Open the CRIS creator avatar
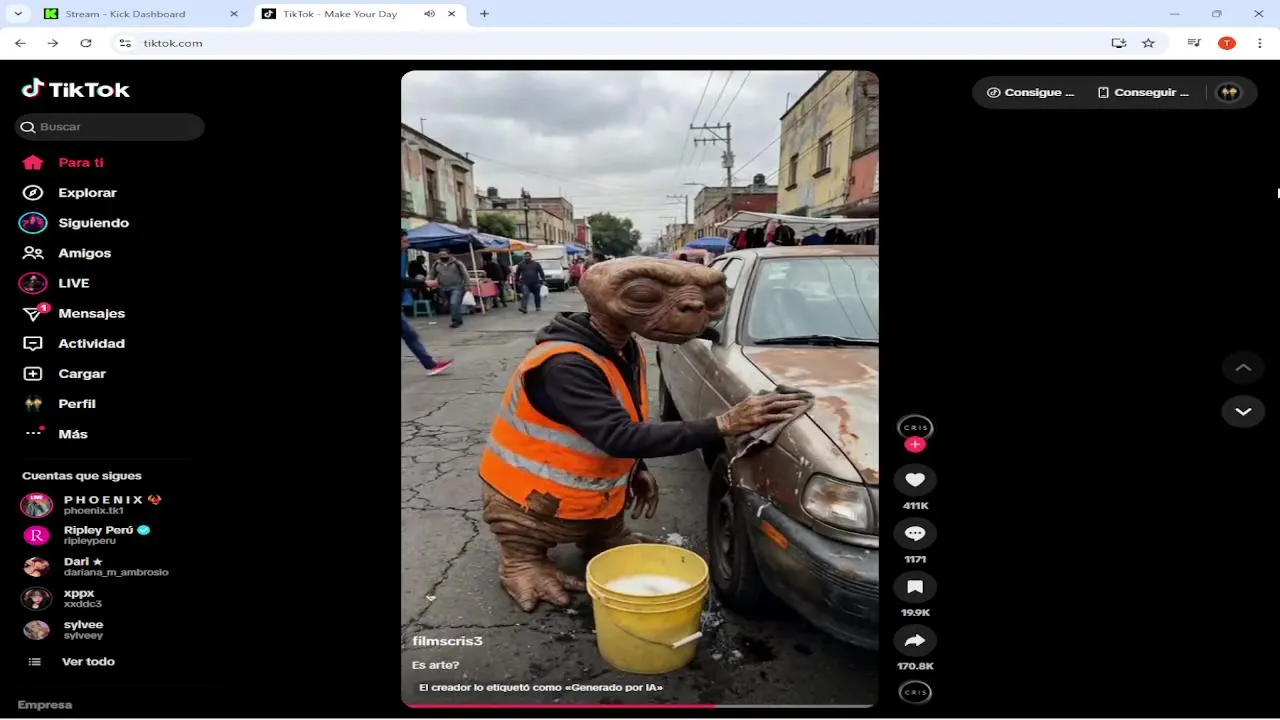1280x720 pixels. (x=915, y=427)
